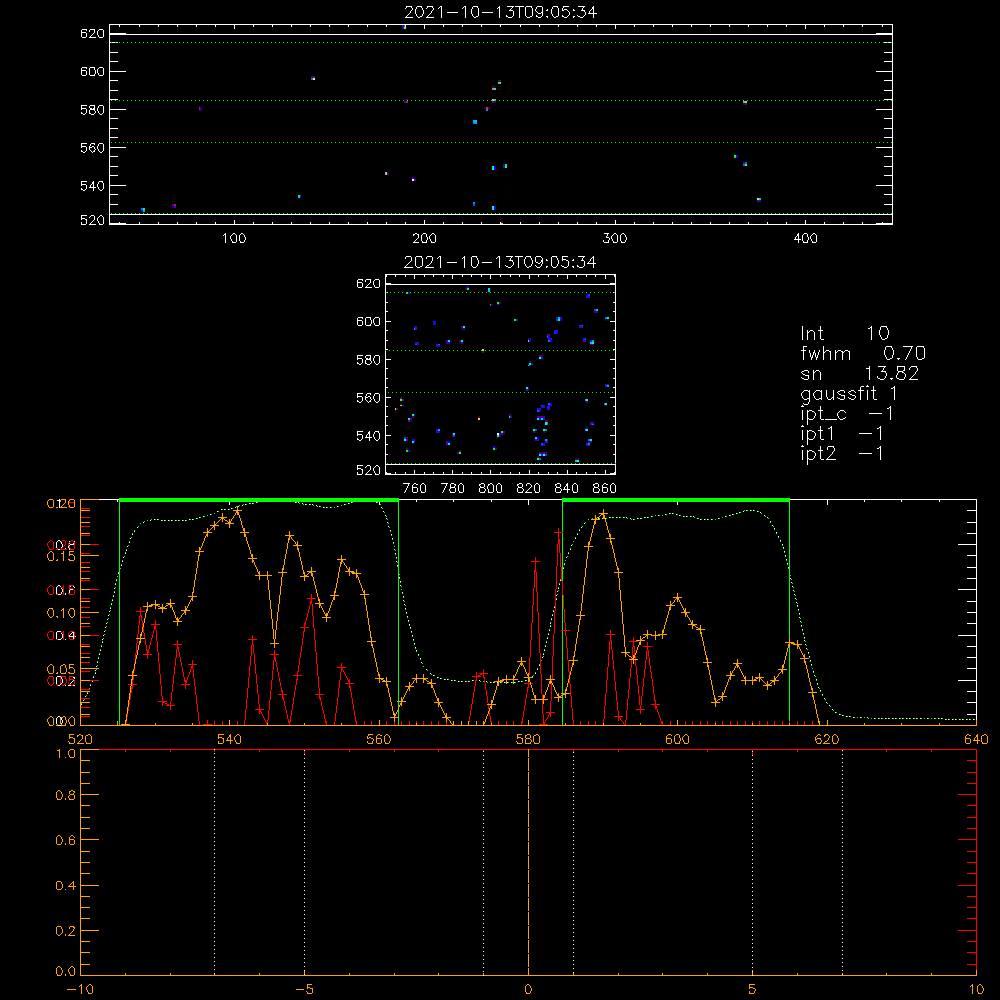Click x-axis label 540 on the profile plot
Image resolution: width=1000 pixels, height=1000 pixels.
[230, 739]
